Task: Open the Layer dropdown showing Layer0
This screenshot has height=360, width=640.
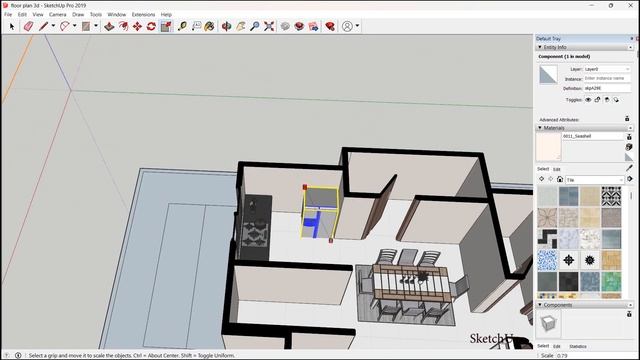Action: 607,69
